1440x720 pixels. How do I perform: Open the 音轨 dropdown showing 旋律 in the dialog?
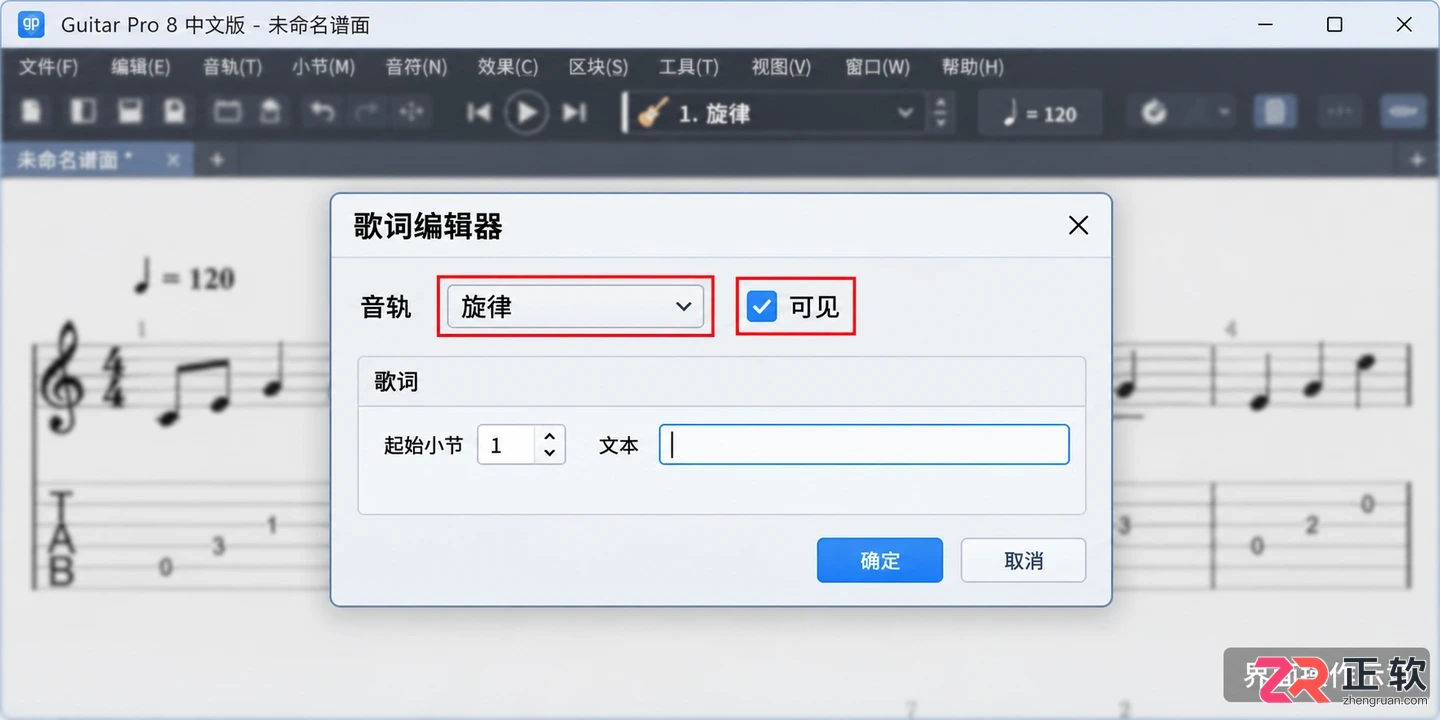coord(575,306)
